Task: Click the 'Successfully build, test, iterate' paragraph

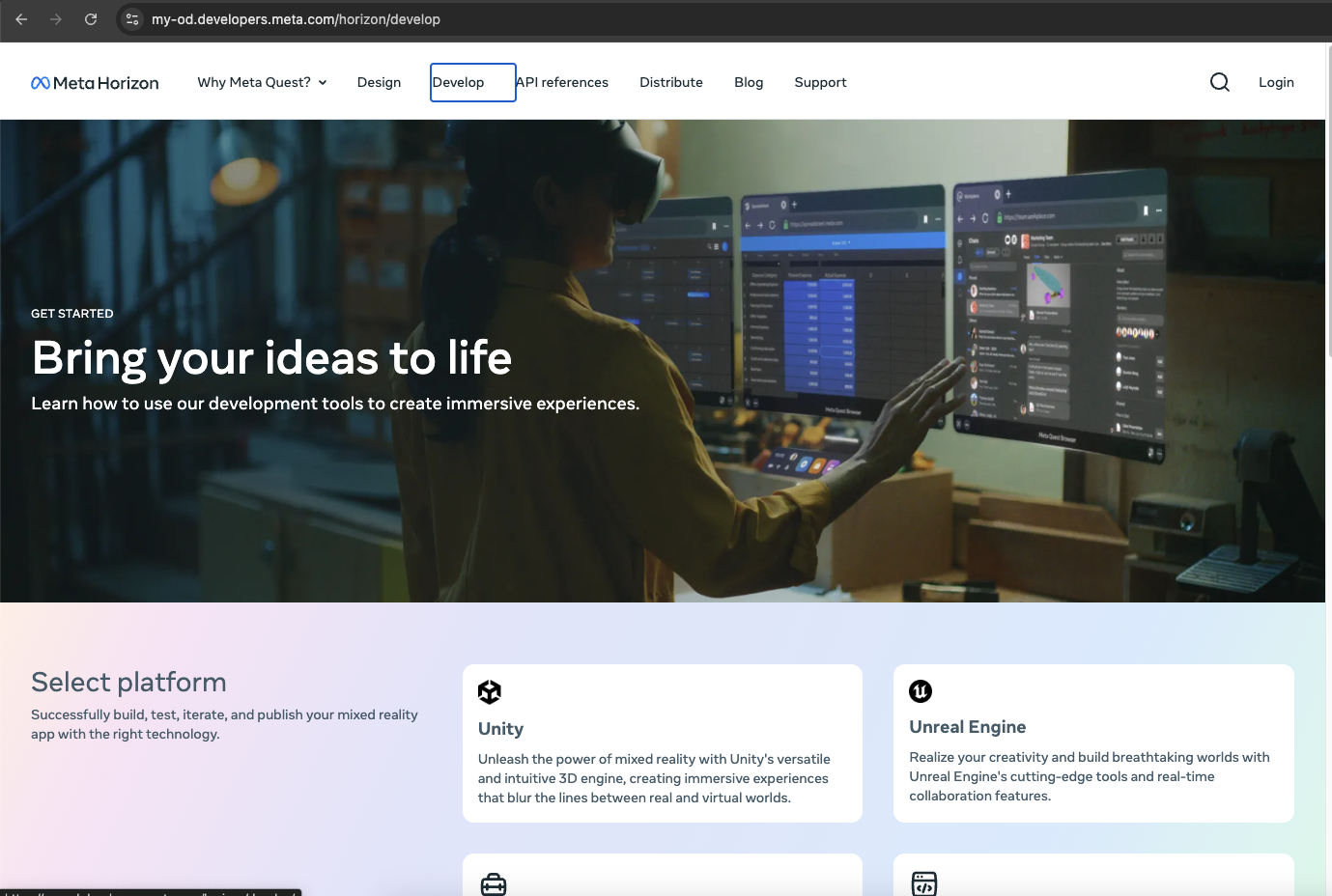Action: click(x=224, y=724)
